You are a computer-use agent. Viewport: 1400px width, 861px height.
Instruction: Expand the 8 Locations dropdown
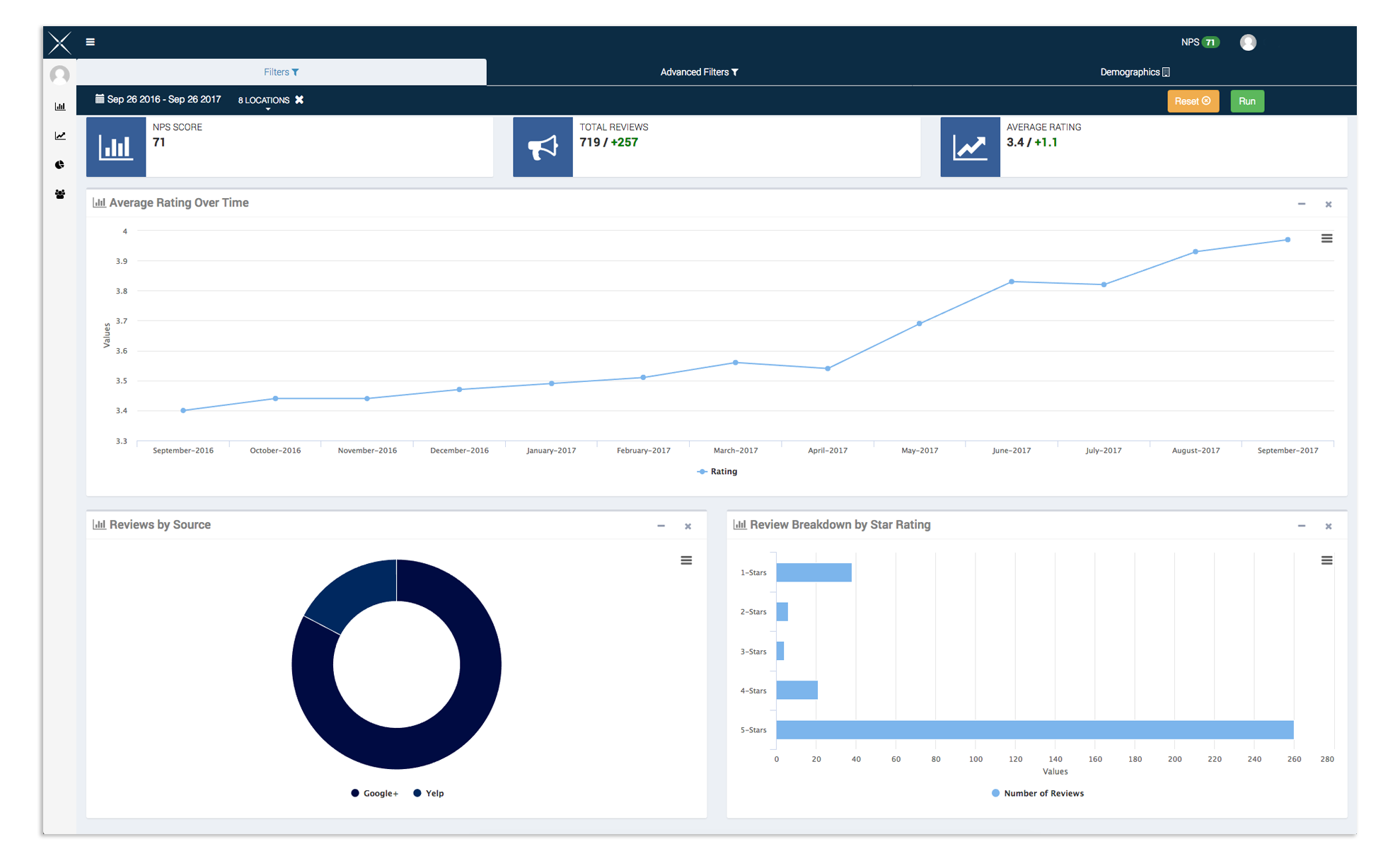point(264,100)
